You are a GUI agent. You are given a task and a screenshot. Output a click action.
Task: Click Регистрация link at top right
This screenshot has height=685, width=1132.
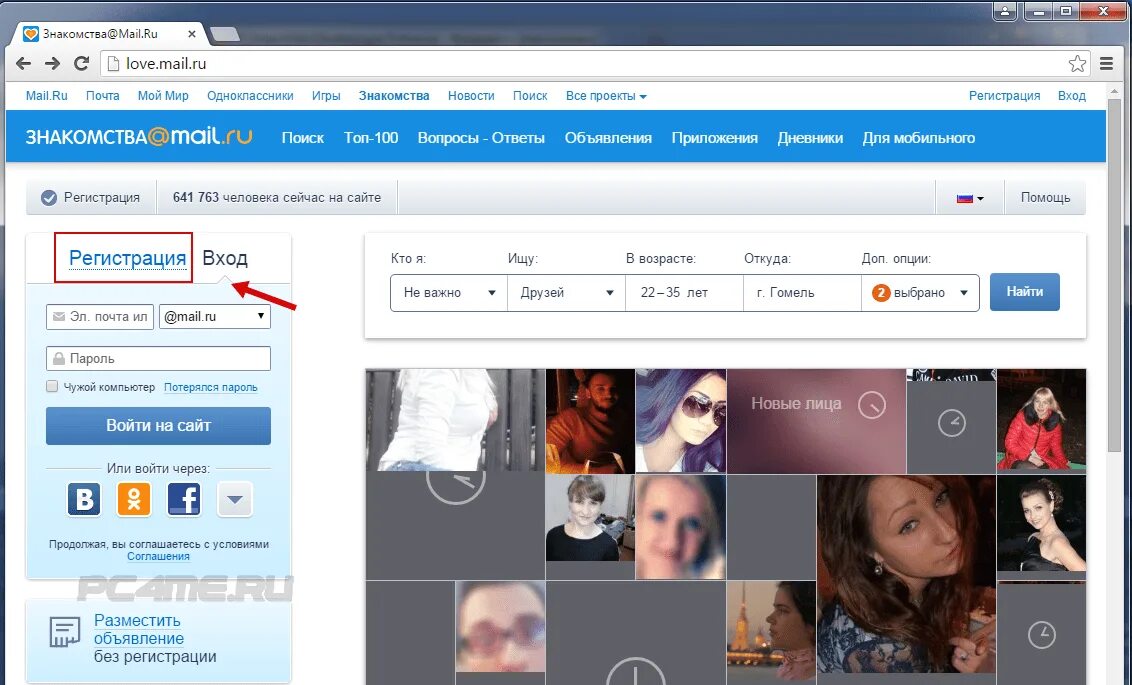tap(1004, 96)
